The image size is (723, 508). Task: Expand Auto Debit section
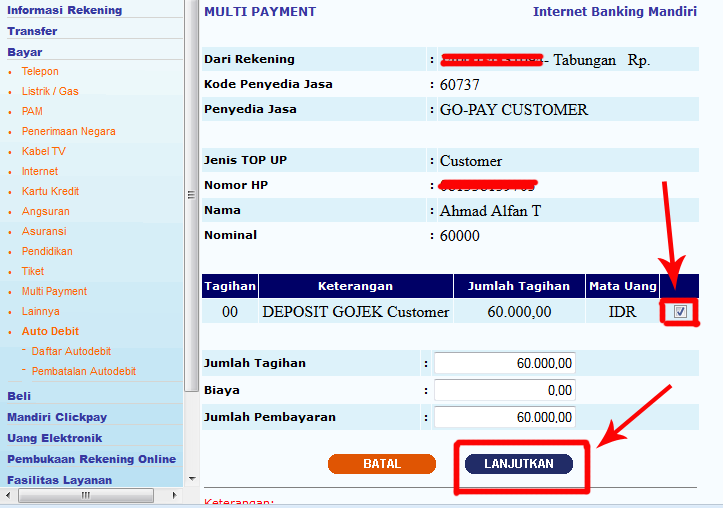pos(50,331)
